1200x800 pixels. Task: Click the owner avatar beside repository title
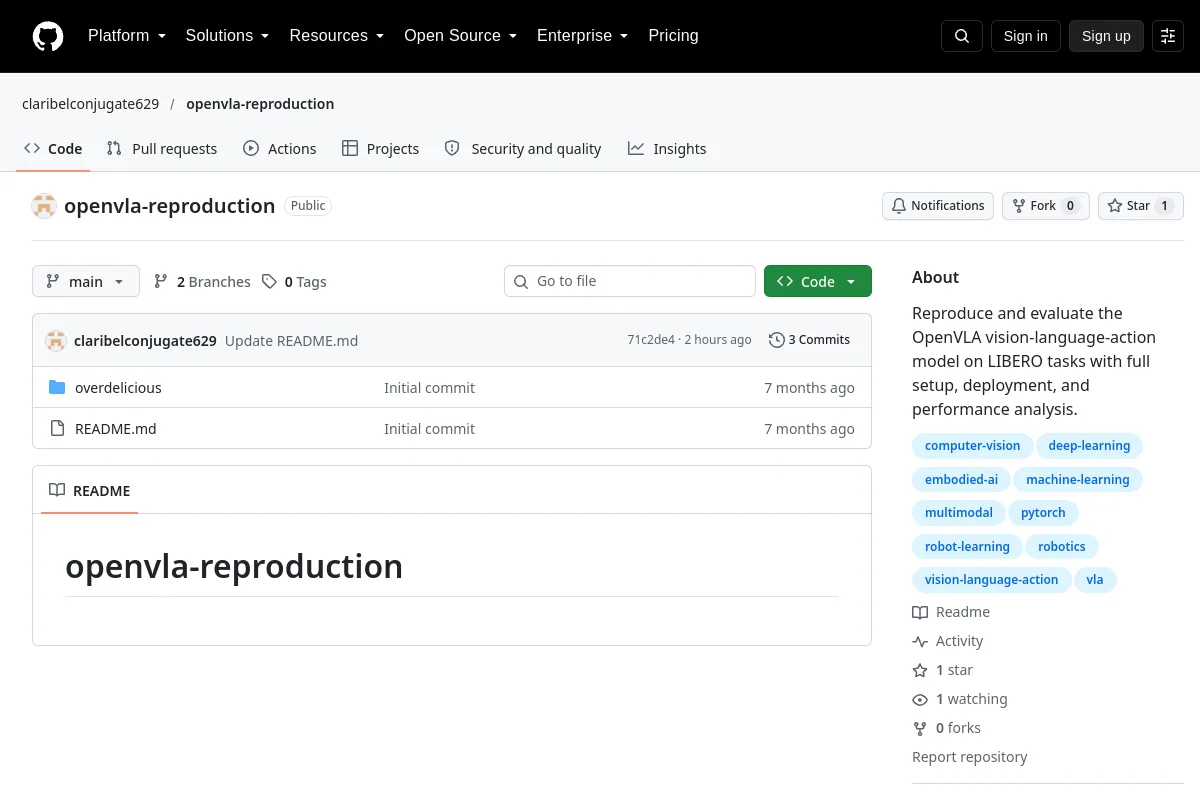[44, 206]
